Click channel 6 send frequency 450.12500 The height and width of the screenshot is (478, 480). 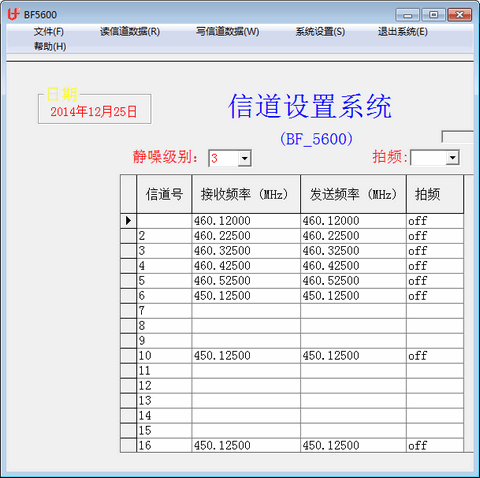pyautogui.click(x=353, y=296)
